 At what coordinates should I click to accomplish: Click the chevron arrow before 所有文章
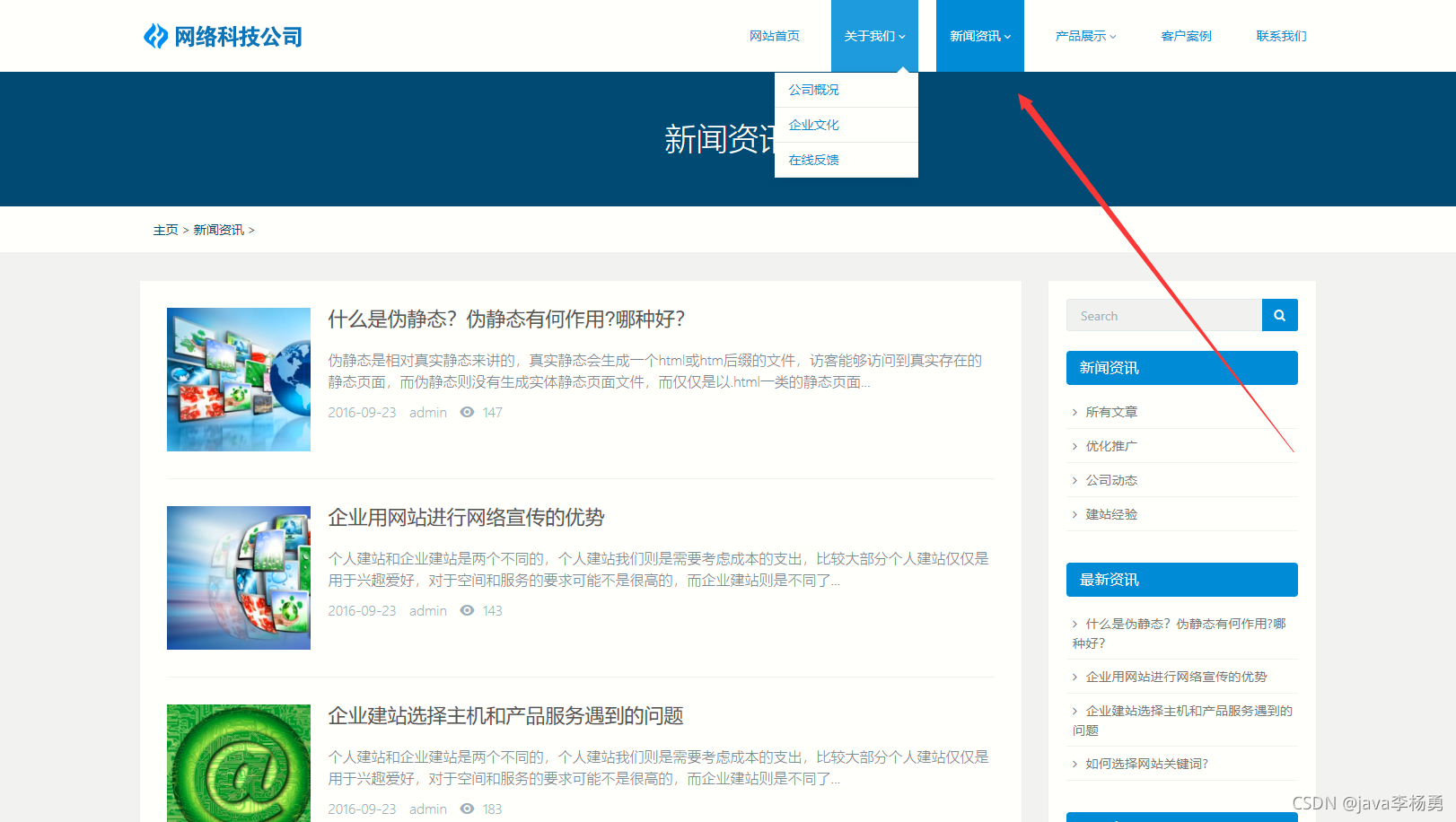tap(1074, 412)
